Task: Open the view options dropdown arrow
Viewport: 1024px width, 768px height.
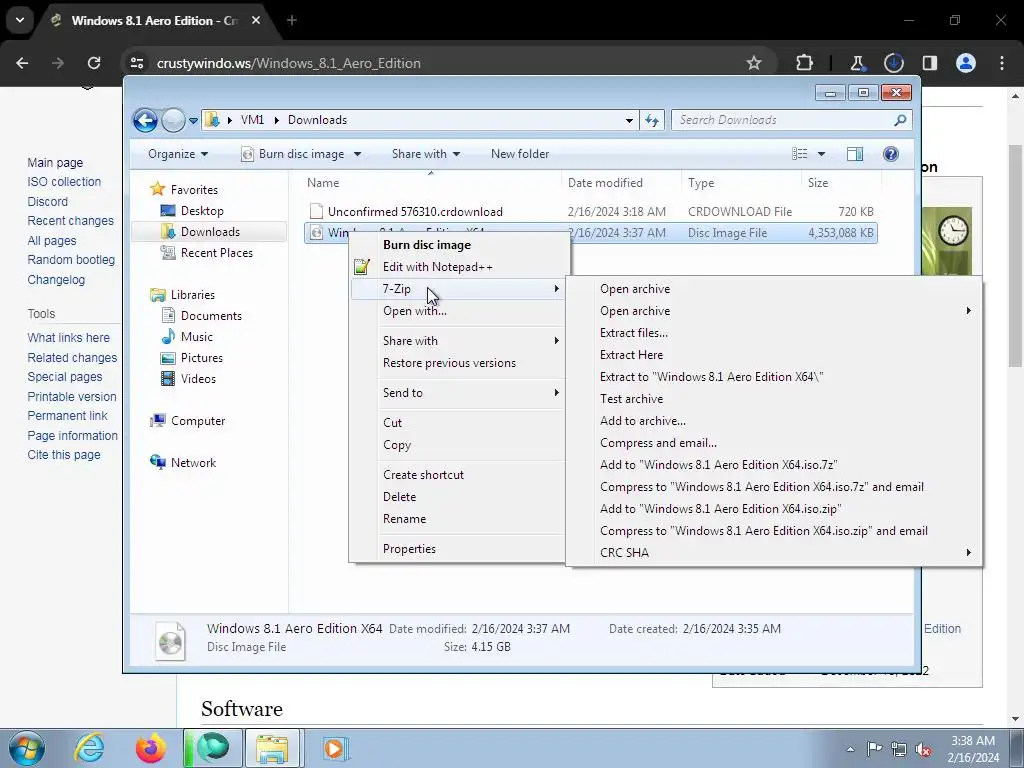Action: tap(822, 154)
